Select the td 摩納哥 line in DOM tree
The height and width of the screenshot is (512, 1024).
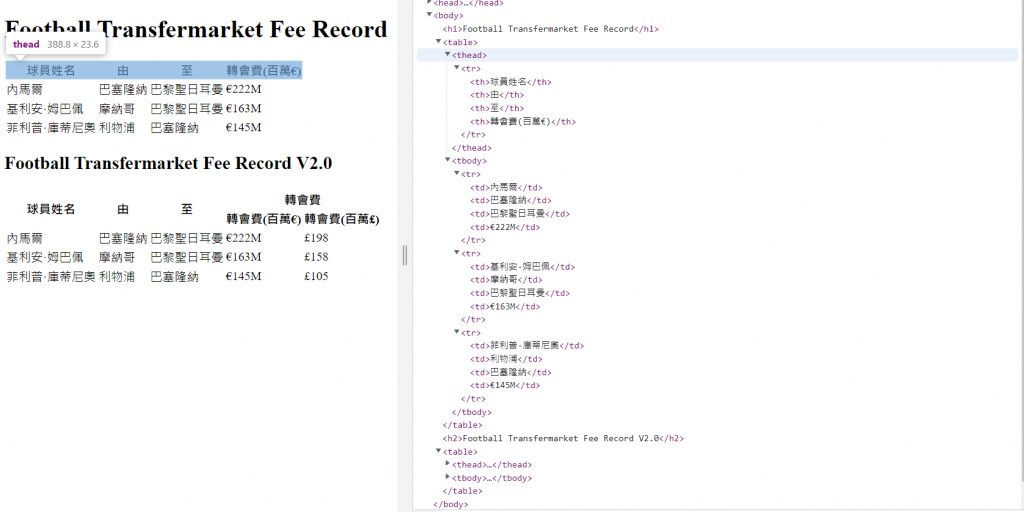click(506, 280)
